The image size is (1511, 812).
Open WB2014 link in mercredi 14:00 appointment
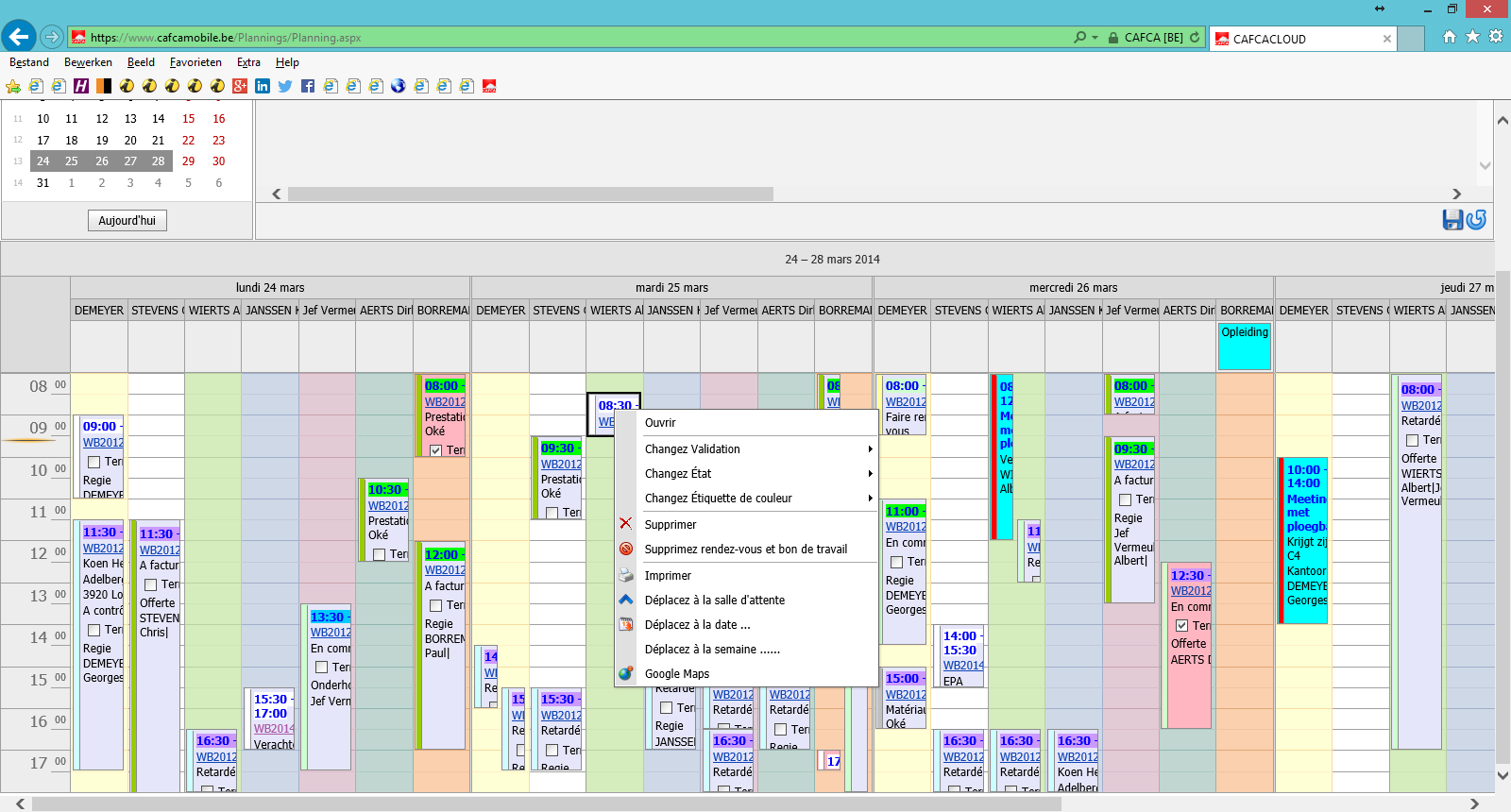coord(963,666)
